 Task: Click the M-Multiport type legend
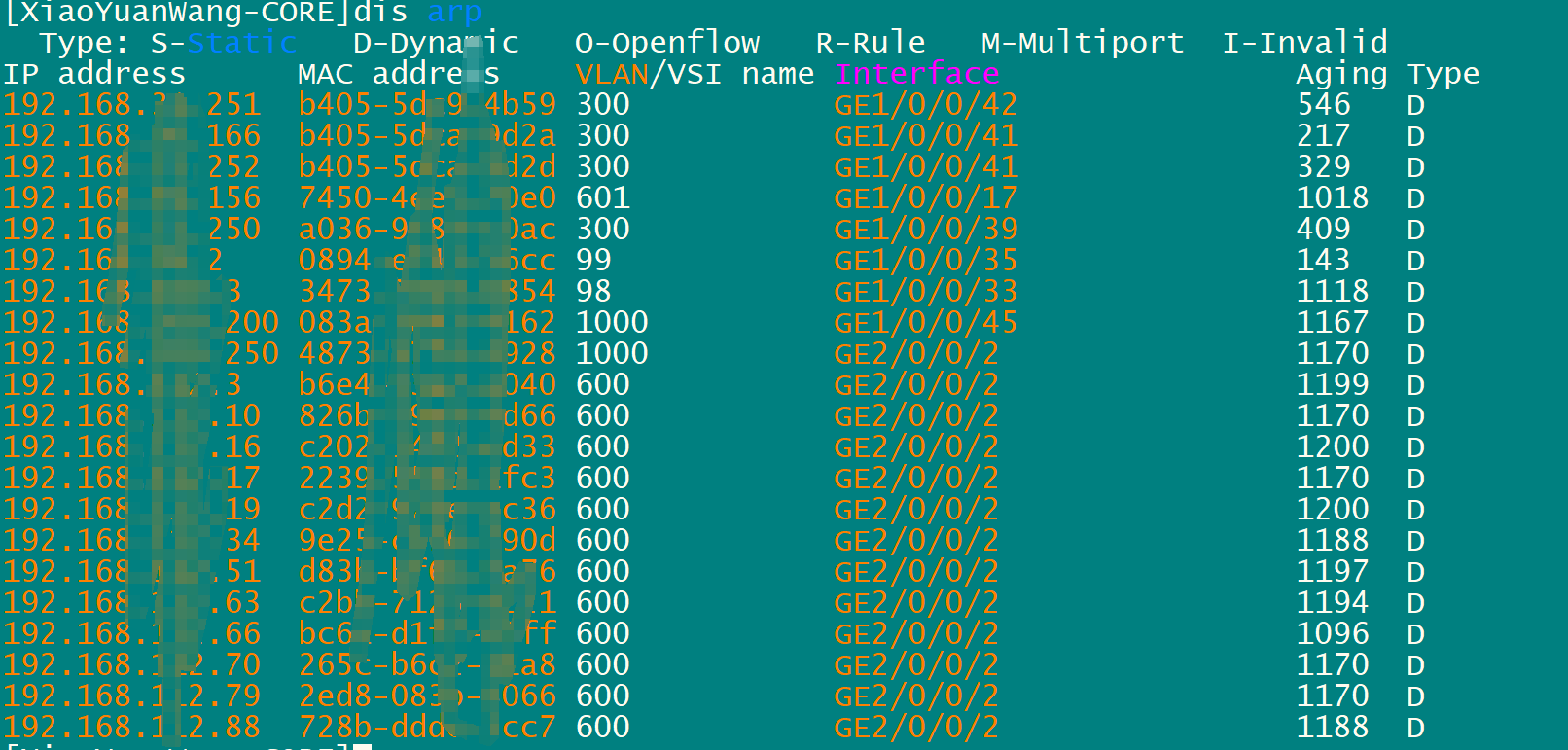click(x=1083, y=43)
